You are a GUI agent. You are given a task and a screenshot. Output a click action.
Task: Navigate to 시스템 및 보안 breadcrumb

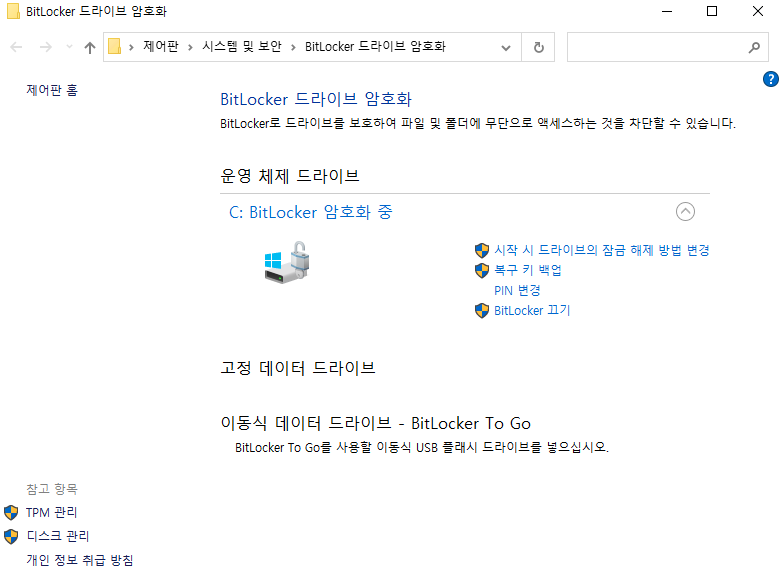coord(242,46)
